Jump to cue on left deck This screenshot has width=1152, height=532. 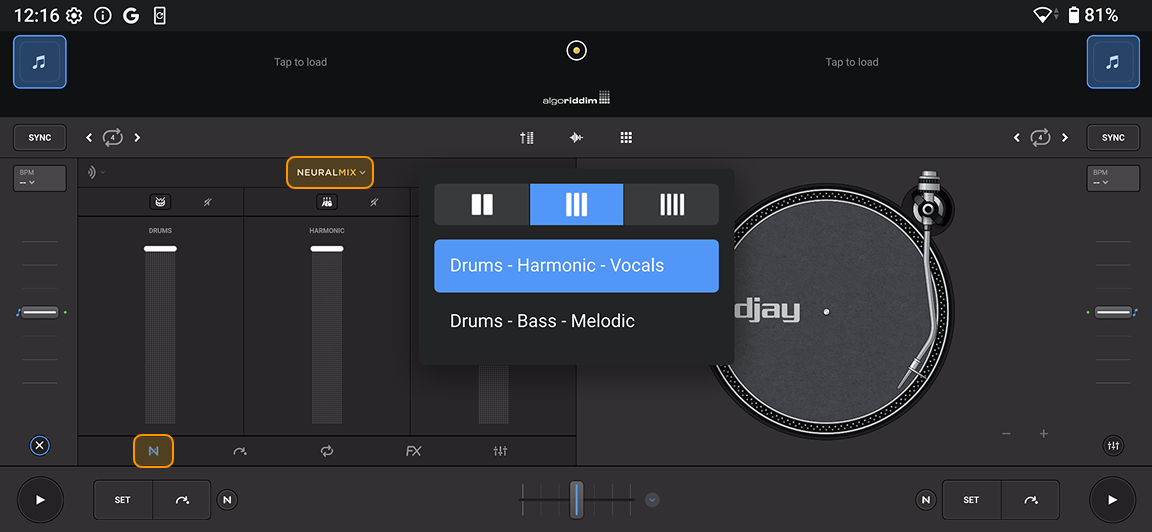tap(181, 500)
